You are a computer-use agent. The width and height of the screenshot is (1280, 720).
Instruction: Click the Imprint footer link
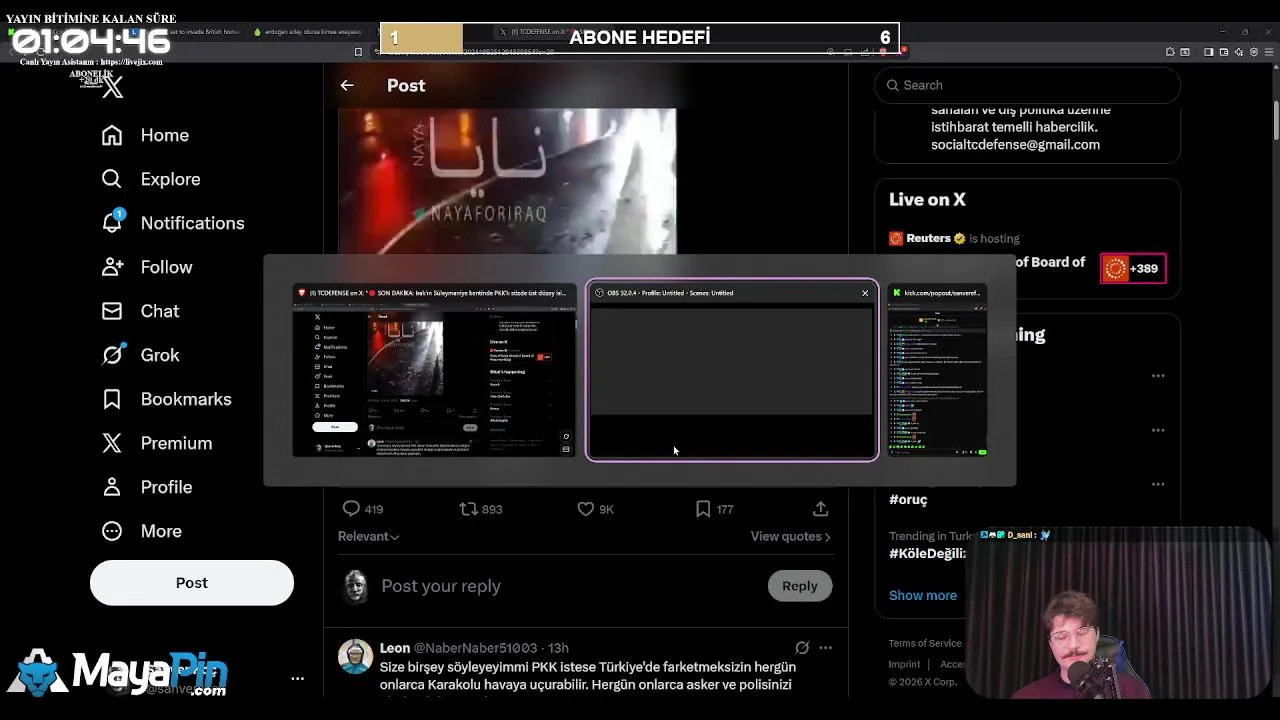point(904,664)
